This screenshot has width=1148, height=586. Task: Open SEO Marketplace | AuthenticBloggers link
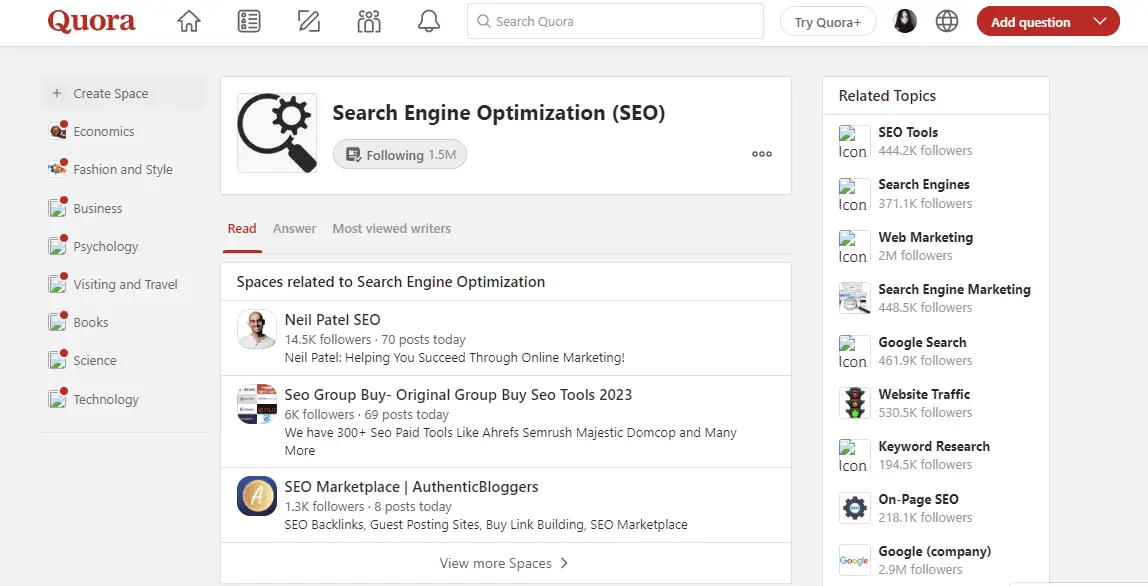pyautogui.click(x=411, y=486)
